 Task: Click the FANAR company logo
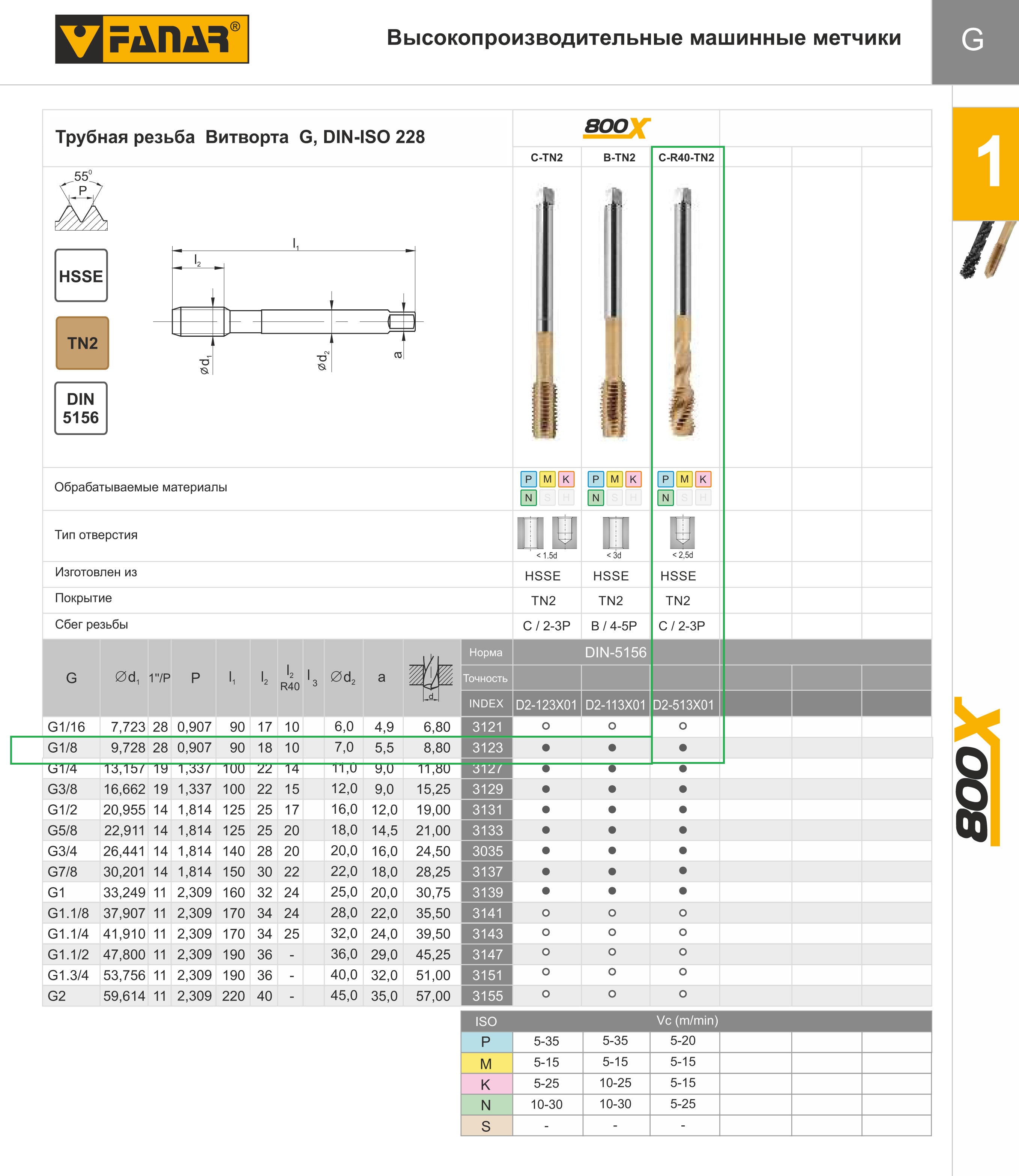(152, 39)
